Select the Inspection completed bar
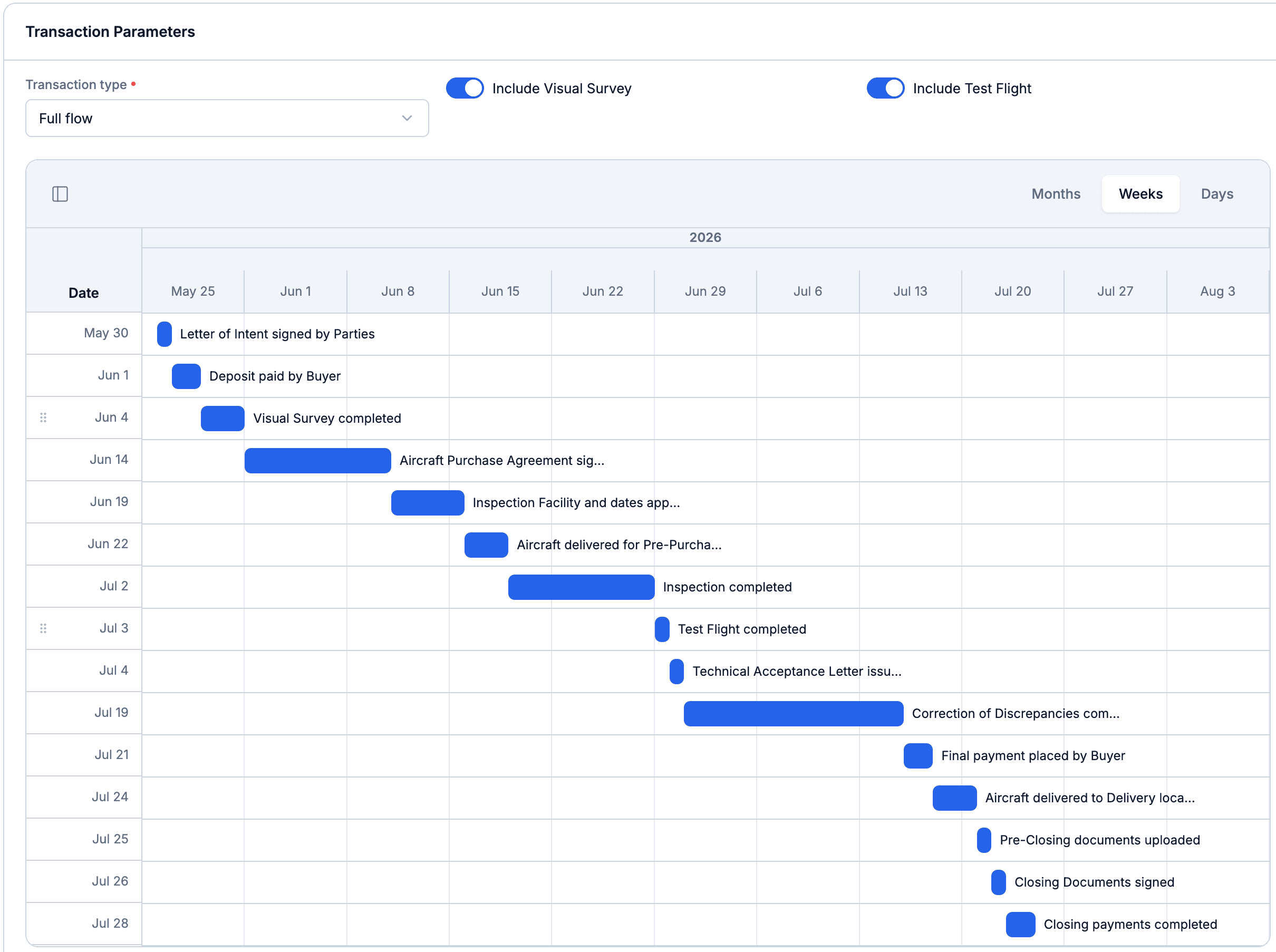 coord(581,587)
